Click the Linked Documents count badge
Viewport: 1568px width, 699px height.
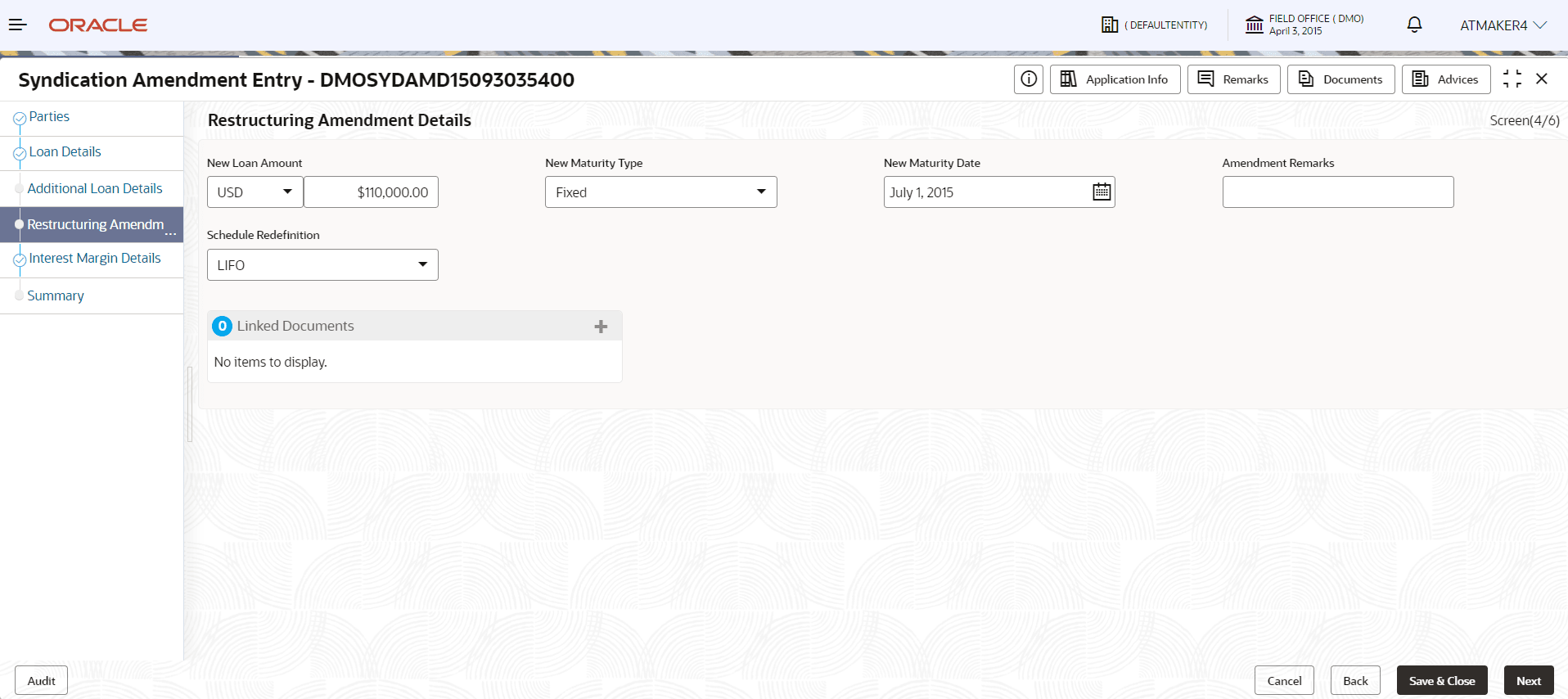point(222,326)
